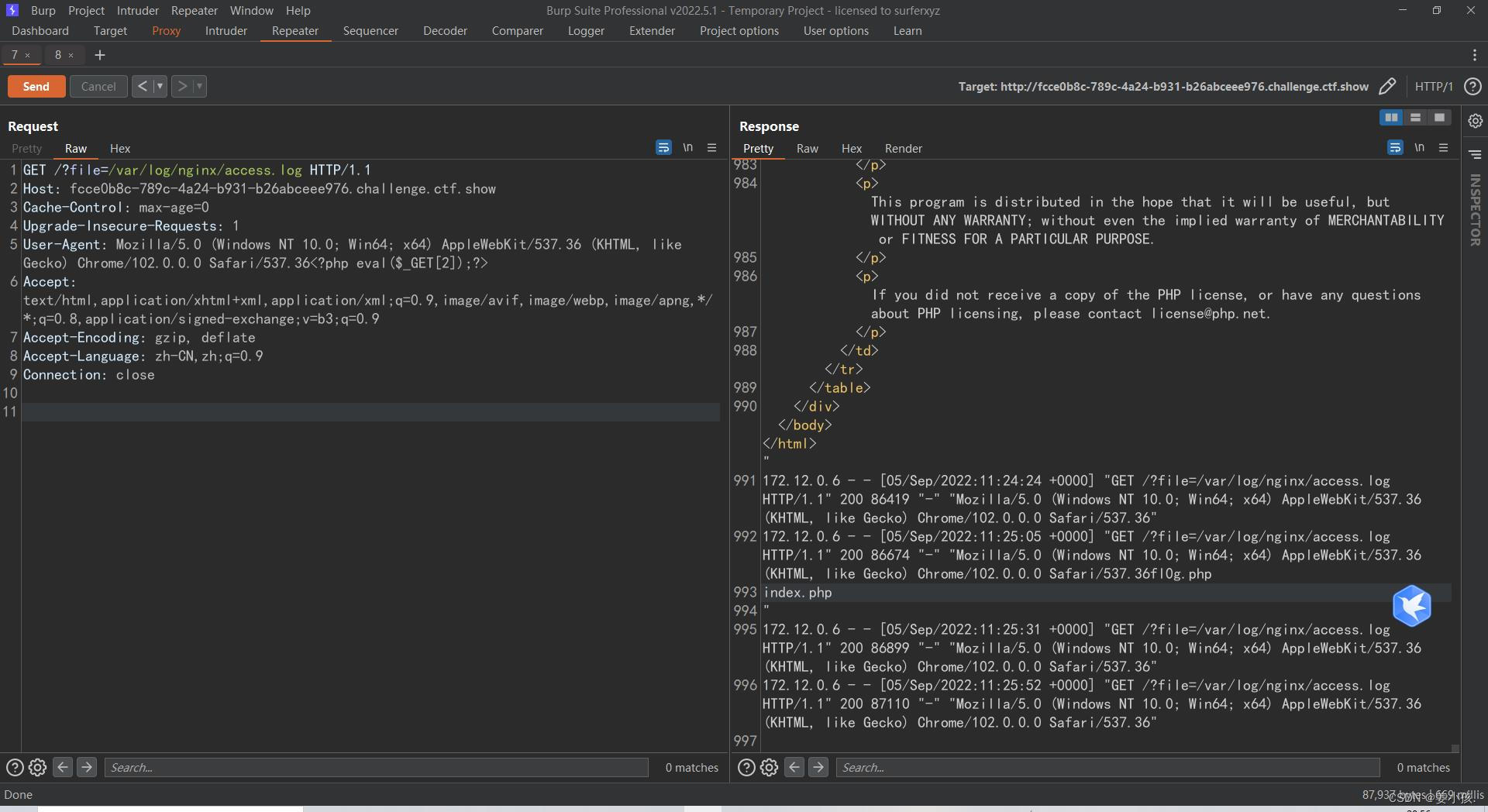Open Repeater help question mark icon
Viewport: 1488px width, 812px height.
[1473, 86]
